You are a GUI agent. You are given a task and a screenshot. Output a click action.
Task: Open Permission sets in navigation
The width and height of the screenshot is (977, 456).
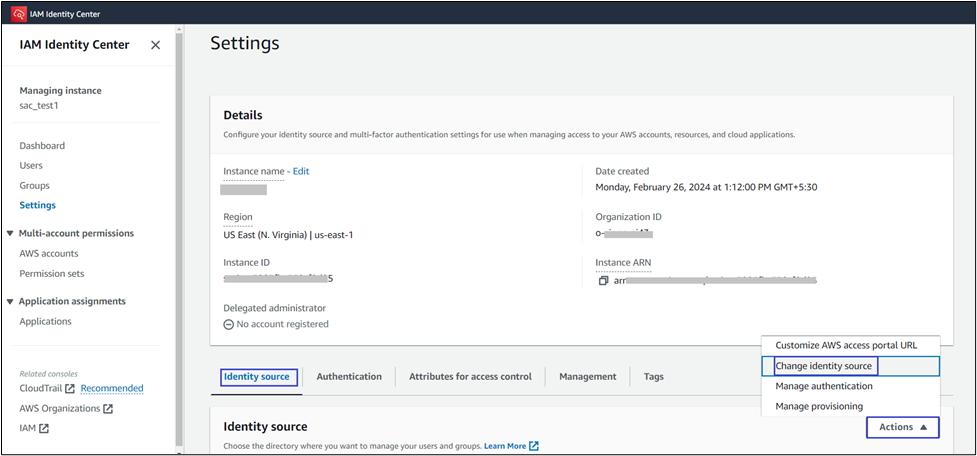tap(52, 273)
